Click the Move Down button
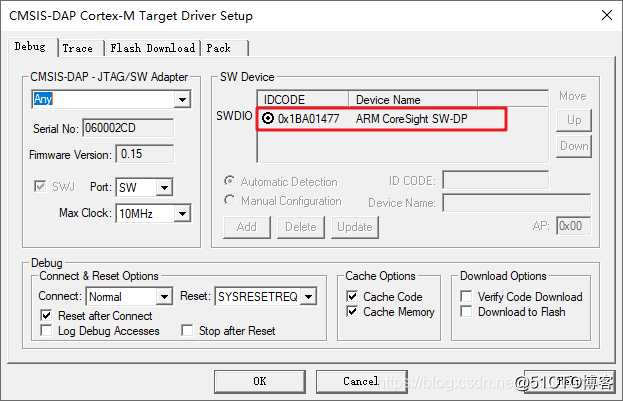 point(574,146)
